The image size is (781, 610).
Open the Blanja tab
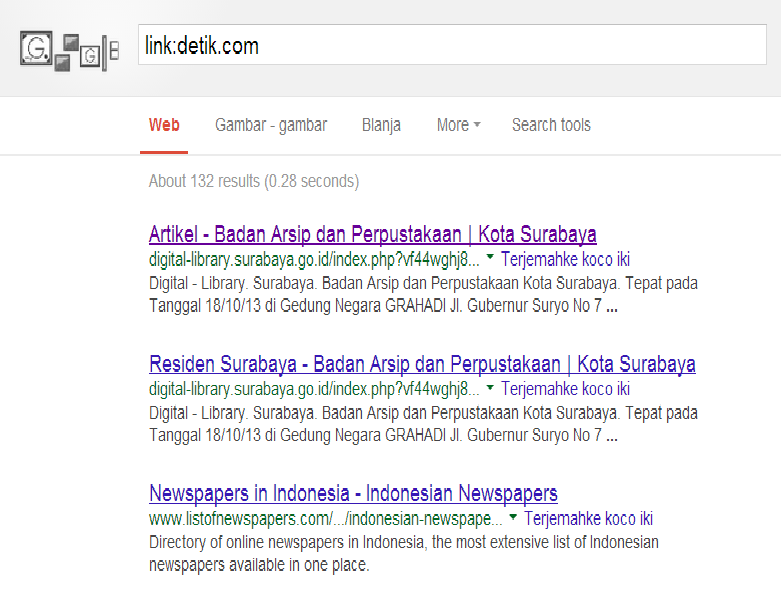(x=381, y=125)
